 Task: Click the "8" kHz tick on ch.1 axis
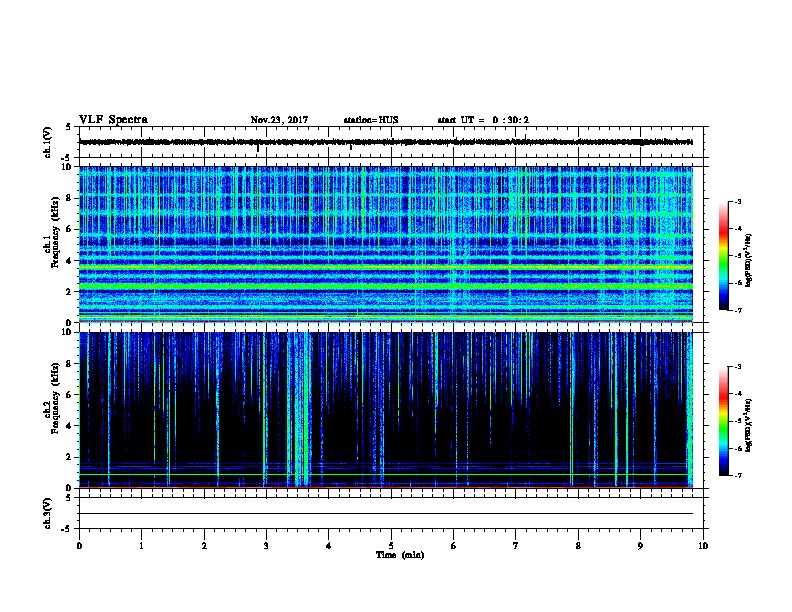point(70,198)
